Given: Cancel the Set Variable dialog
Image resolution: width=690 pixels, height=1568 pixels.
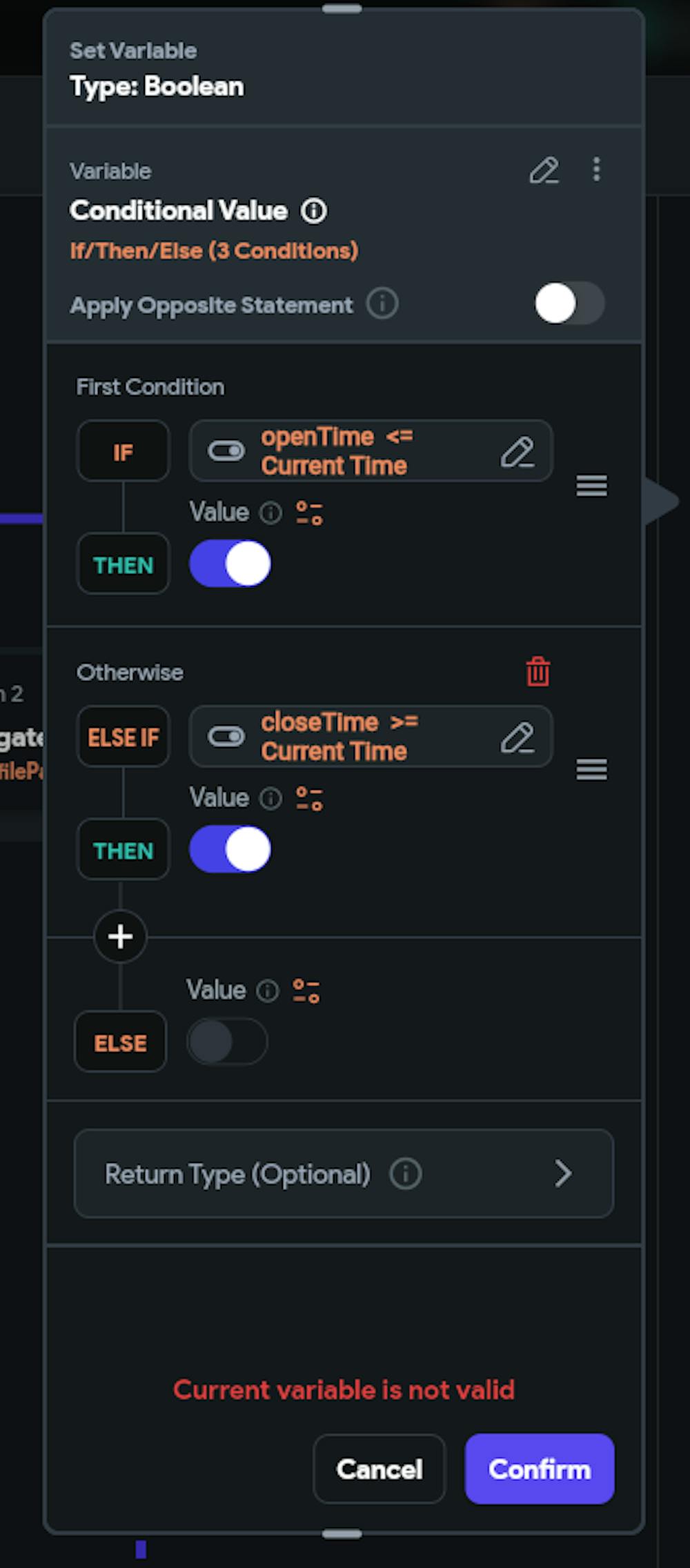Looking at the screenshot, I should pos(379,1469).
